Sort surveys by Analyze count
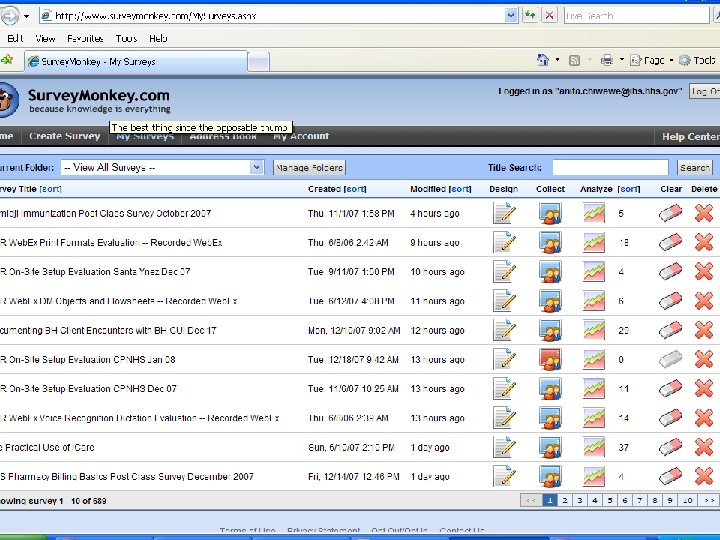Viewport: 720px width, 540px height. (x=629, y=189)
